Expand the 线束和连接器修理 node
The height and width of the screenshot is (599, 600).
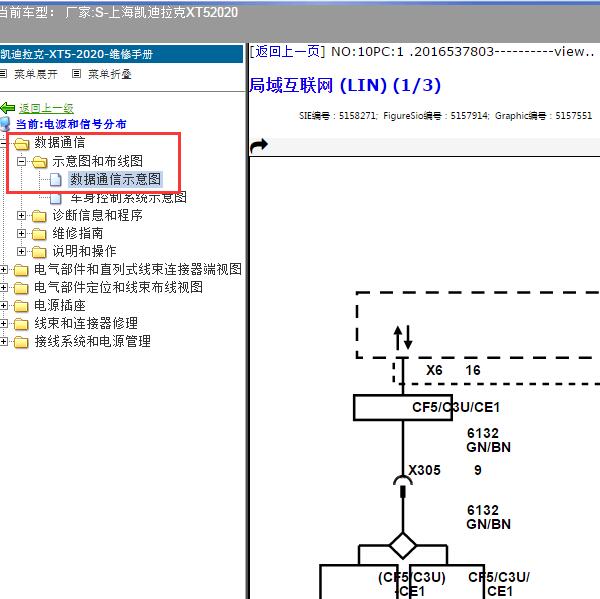[3, 323]
